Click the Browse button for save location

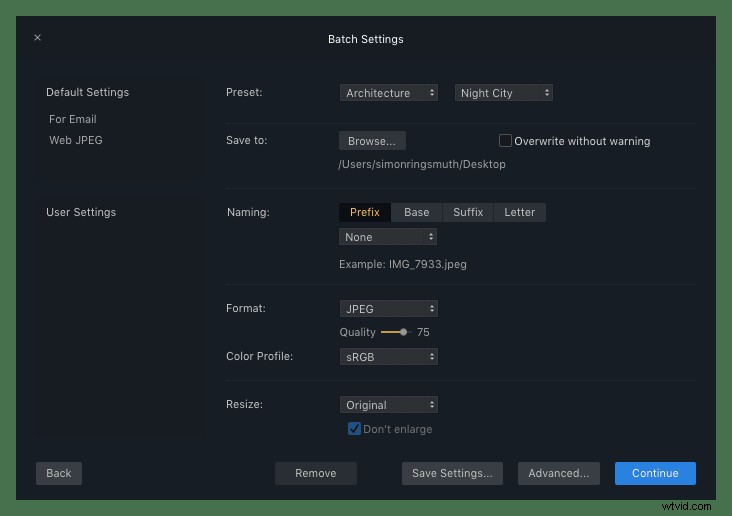(x=372, y=141)
